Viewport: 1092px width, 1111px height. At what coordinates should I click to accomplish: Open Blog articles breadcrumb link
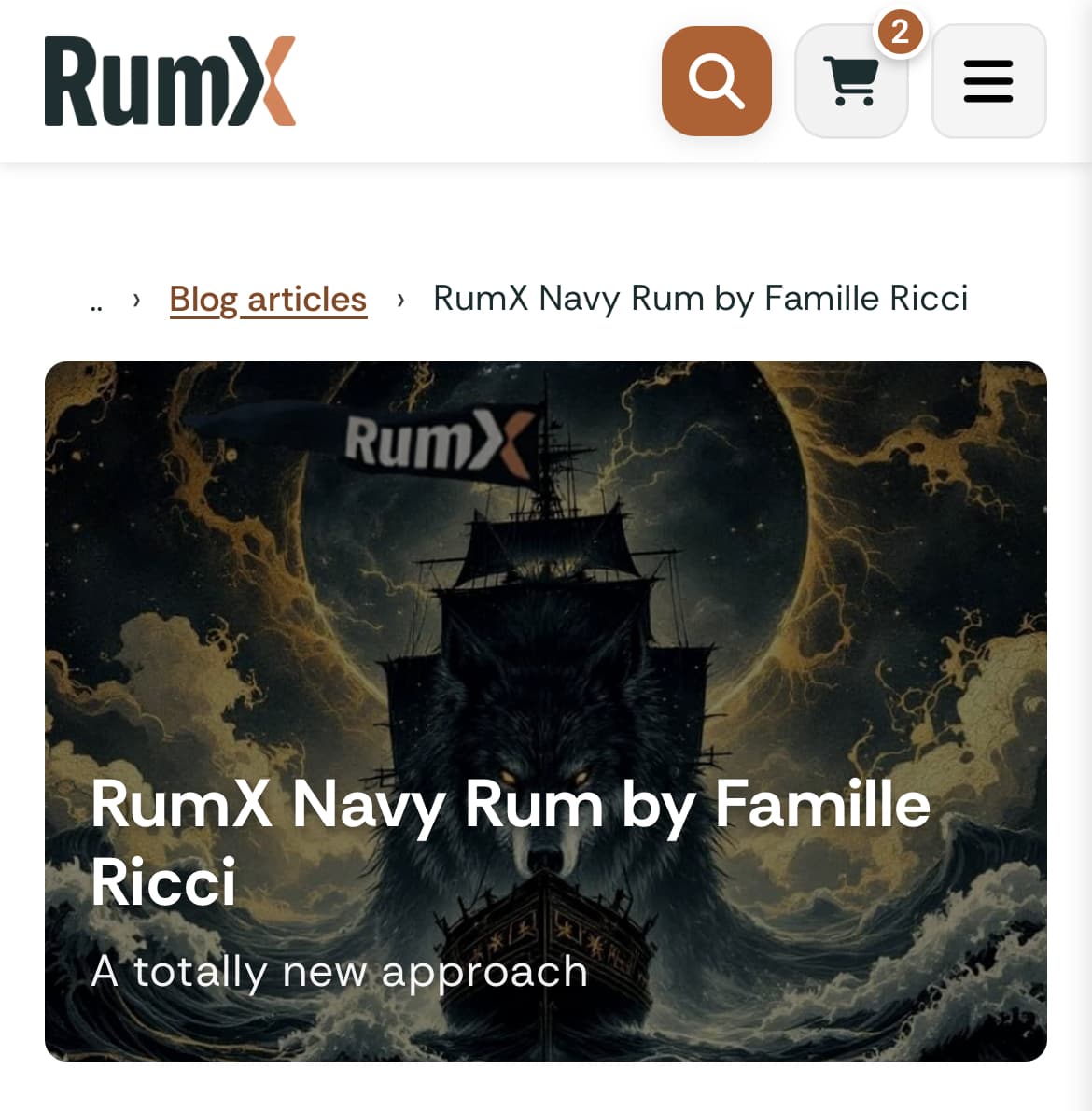tap(269, 299)
